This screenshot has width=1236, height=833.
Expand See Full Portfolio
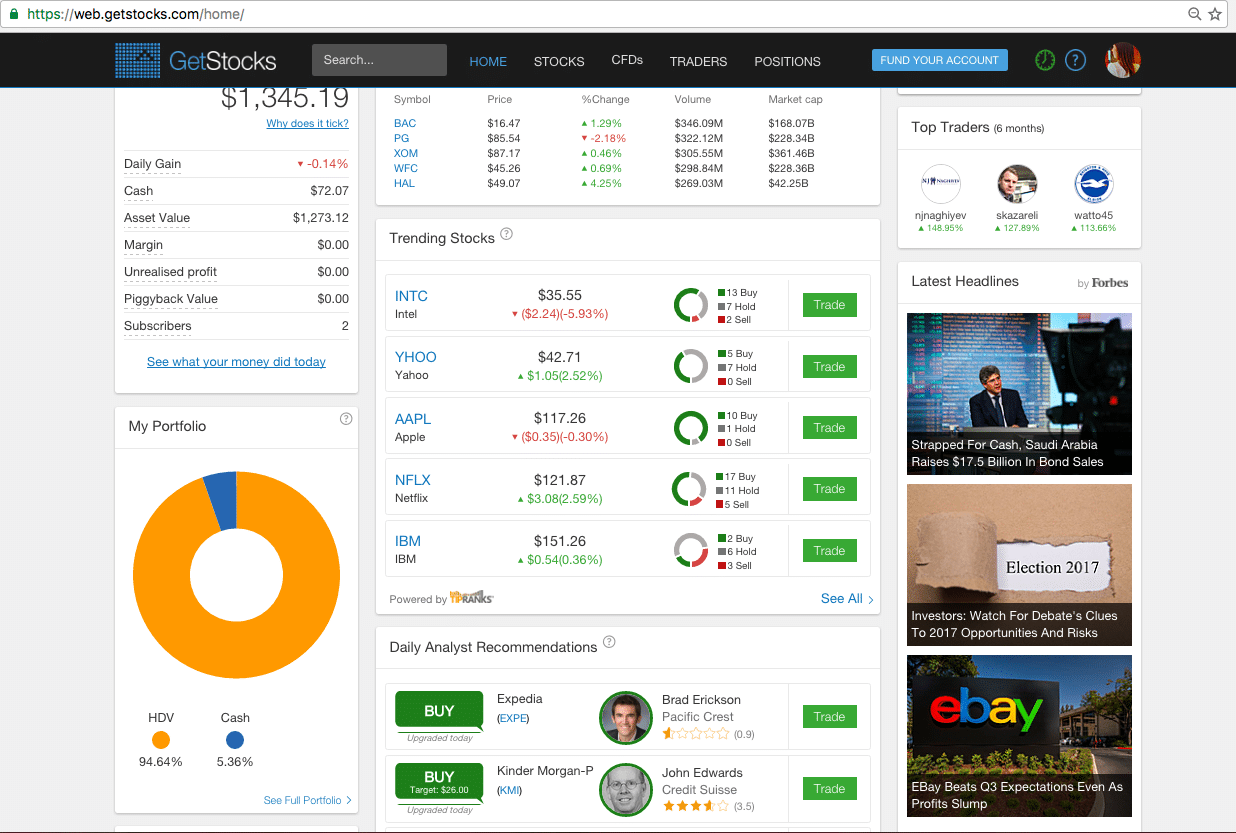tap(307, 800)
